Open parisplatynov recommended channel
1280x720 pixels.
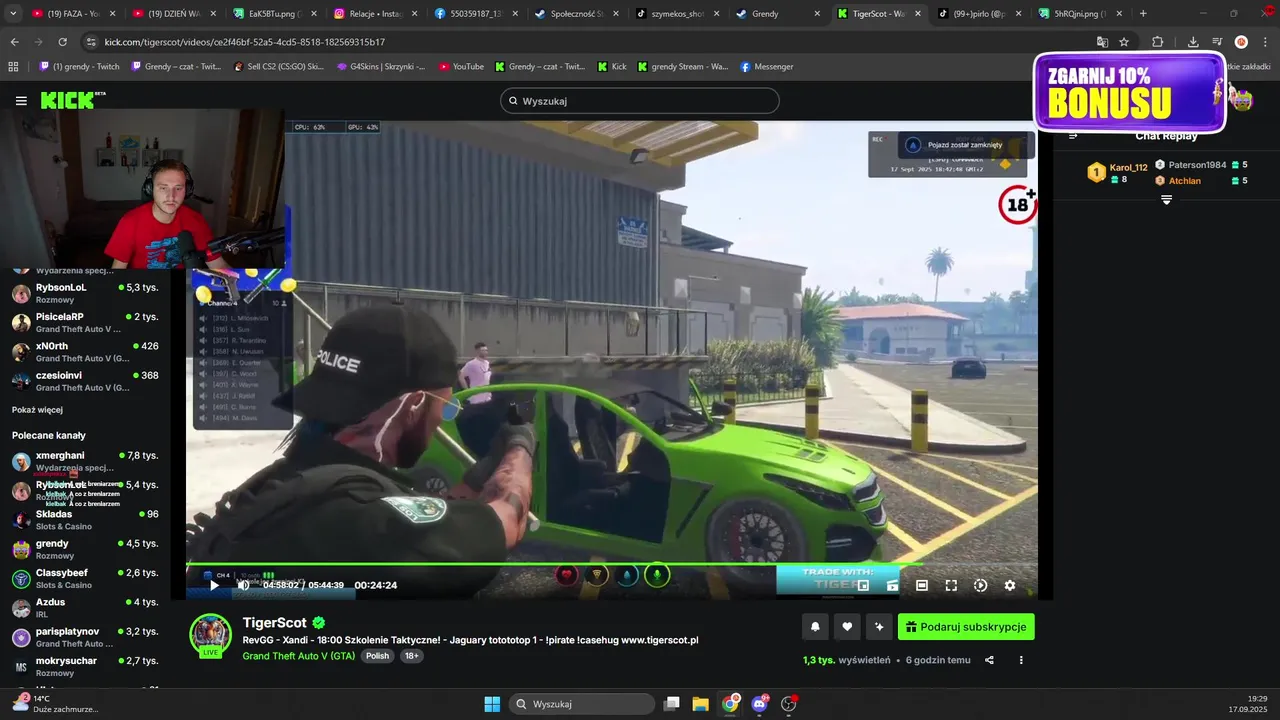click(x=85, y=637)
